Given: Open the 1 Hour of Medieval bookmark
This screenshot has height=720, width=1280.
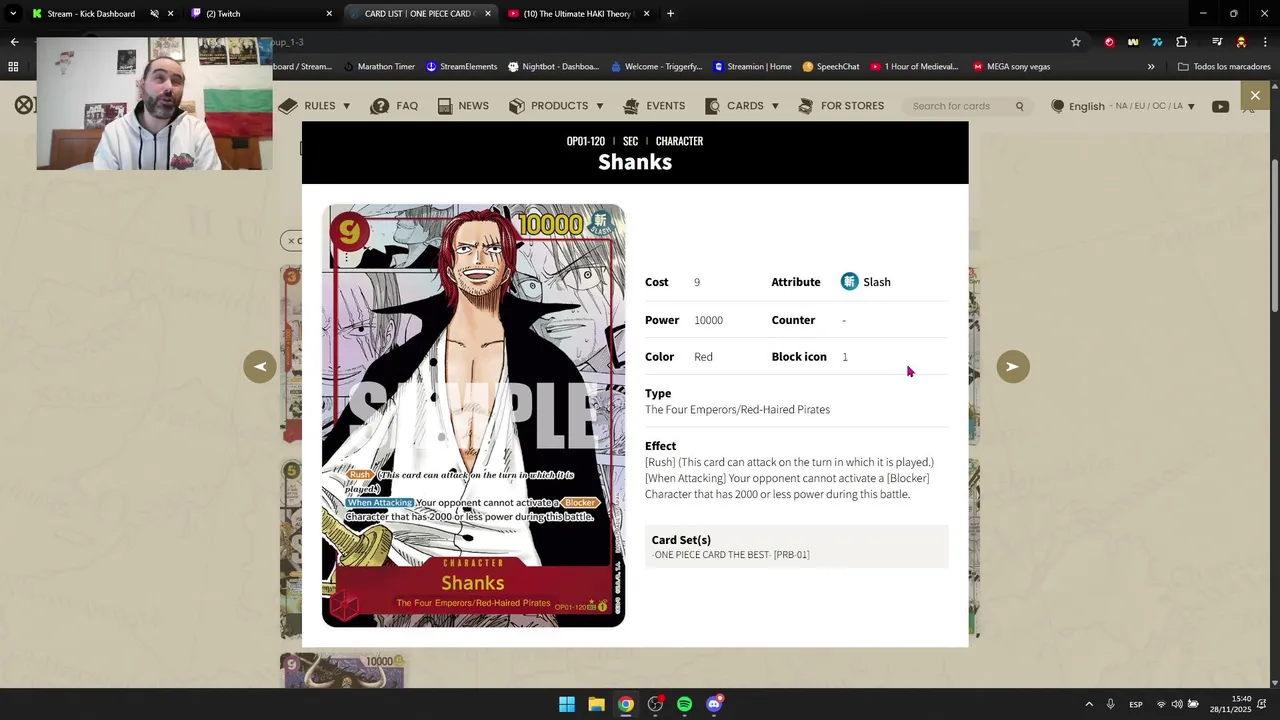Looking at the screenshot, I should click(x=914, y=67).
